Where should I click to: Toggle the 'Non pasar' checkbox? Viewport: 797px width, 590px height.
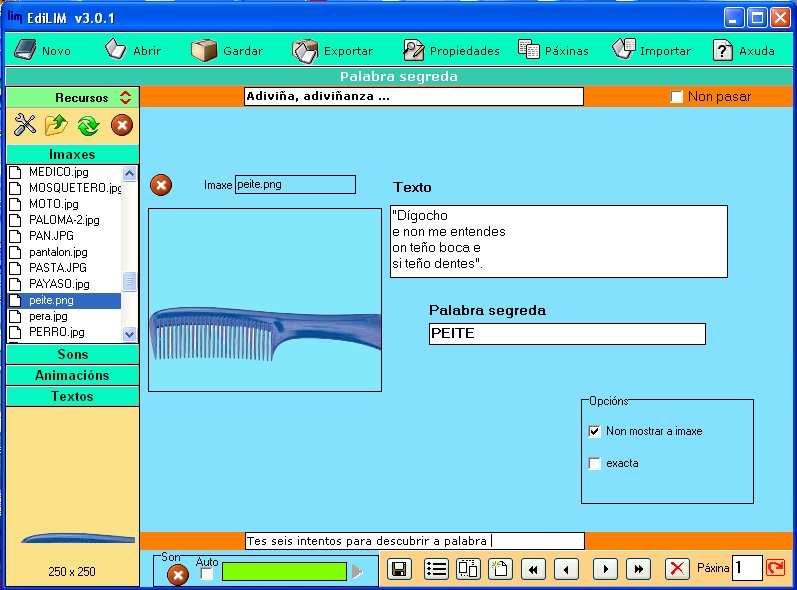coord(677,97)
